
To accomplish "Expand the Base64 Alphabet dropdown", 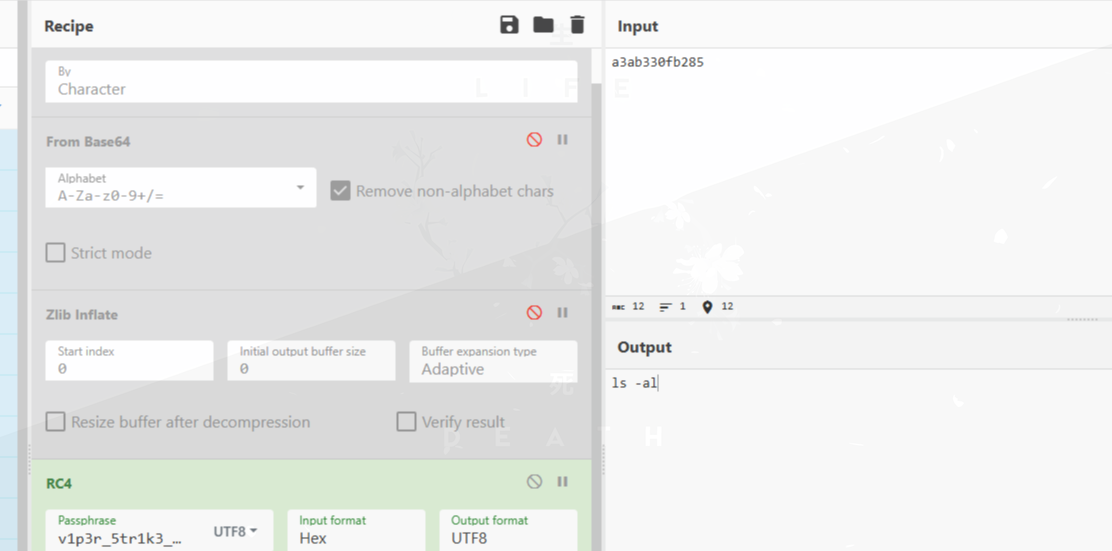I will pyautogui.click(x=300, y=188).
